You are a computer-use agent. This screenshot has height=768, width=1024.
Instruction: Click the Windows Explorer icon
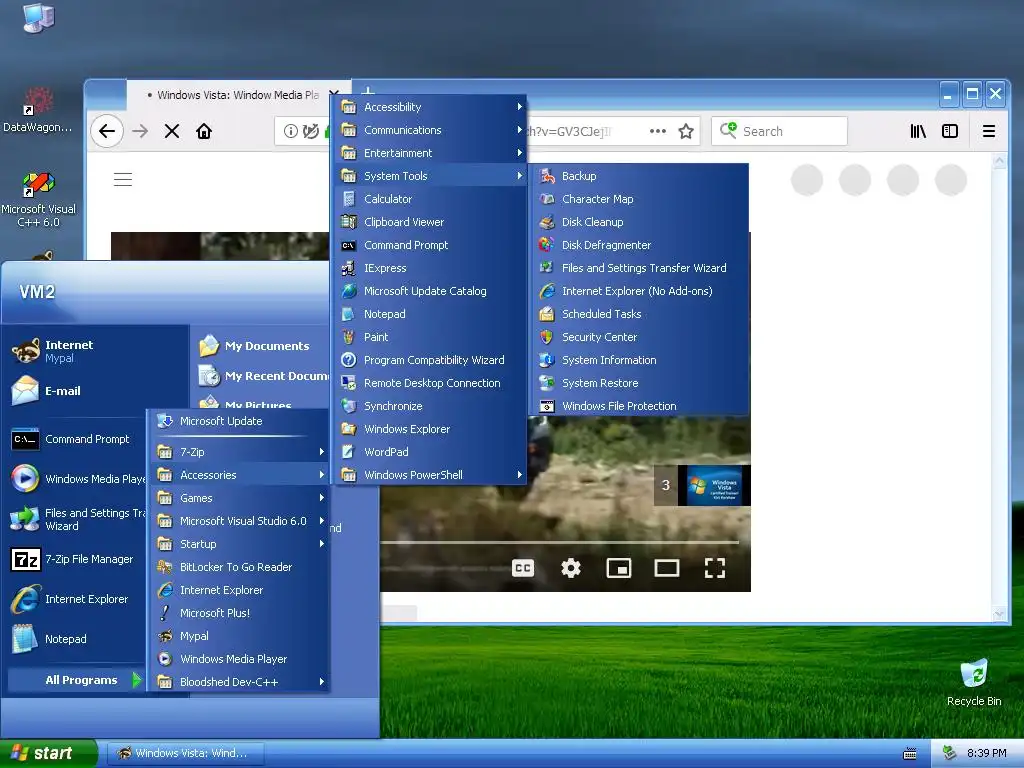pyautogui.click(x=349, y=429)
